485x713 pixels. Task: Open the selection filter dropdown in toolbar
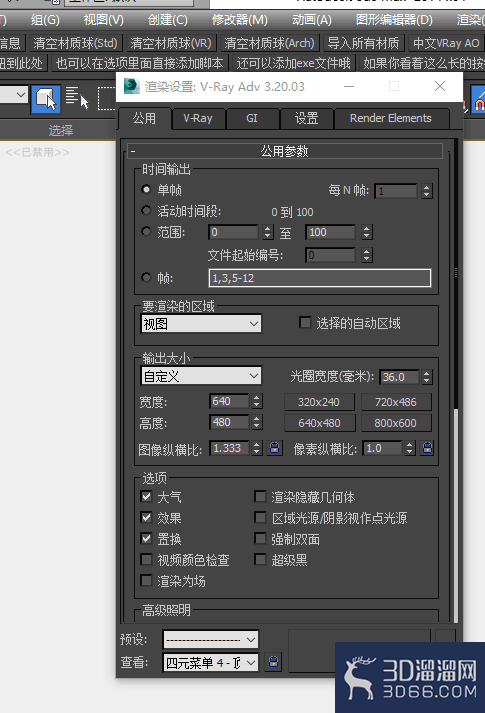coord(14,95)
